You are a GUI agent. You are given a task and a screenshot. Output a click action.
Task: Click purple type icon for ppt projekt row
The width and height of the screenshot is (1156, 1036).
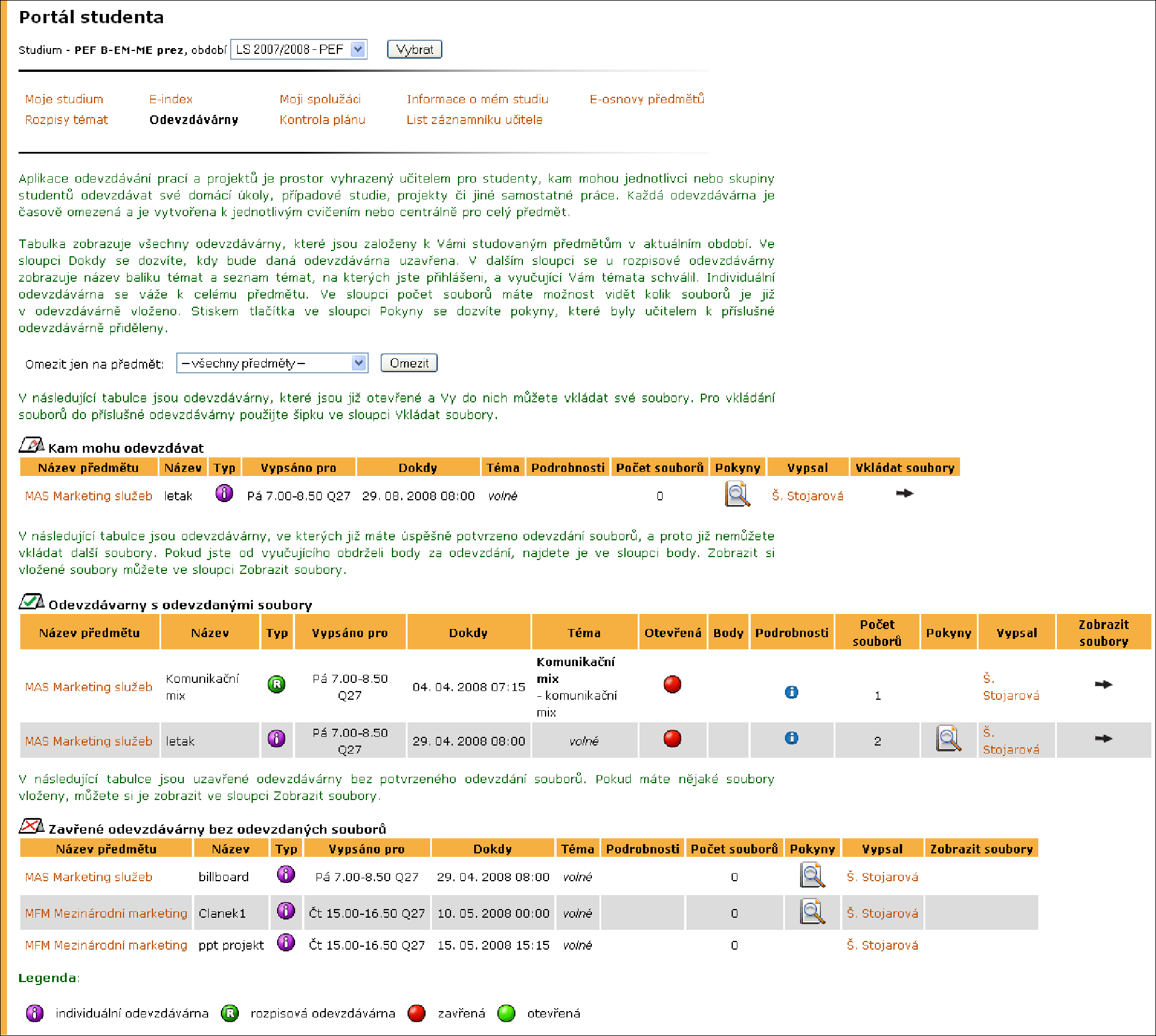click(286, 943)
